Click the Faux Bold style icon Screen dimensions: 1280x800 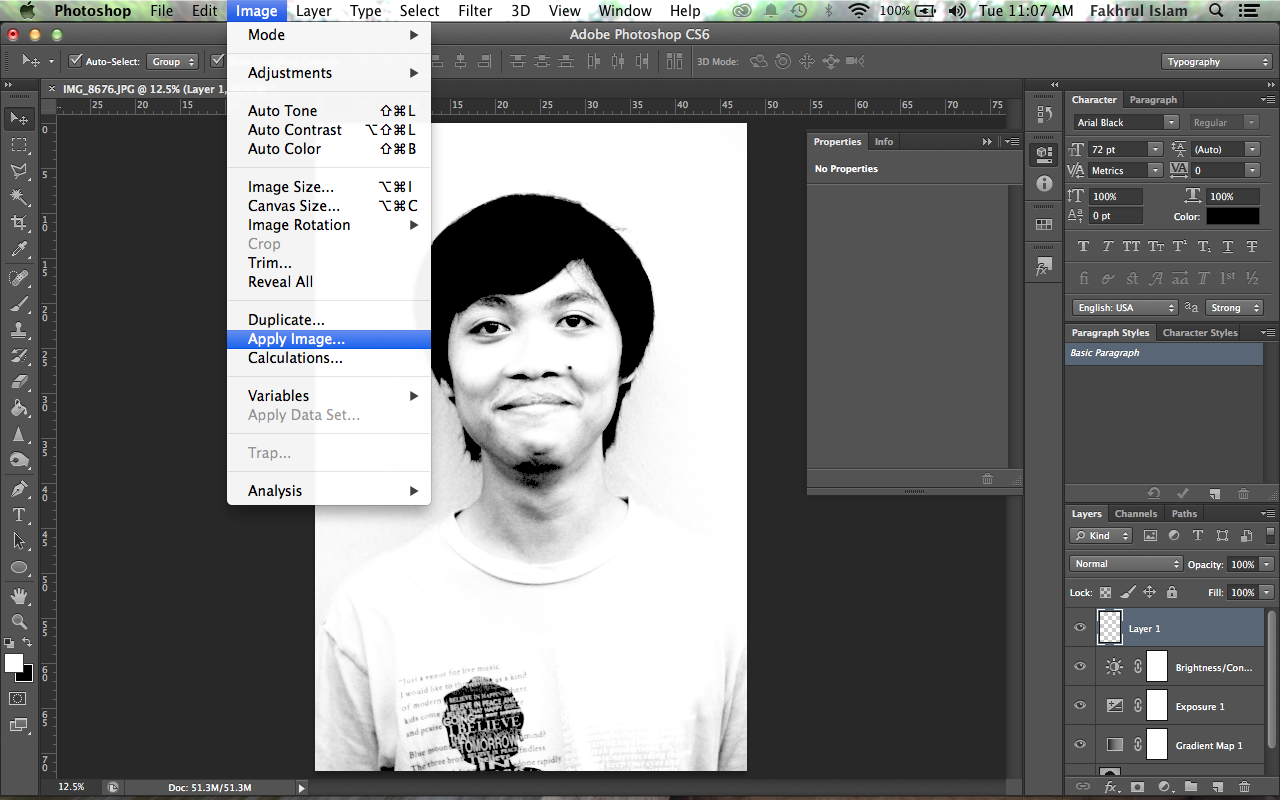(x=1083, y=246)
